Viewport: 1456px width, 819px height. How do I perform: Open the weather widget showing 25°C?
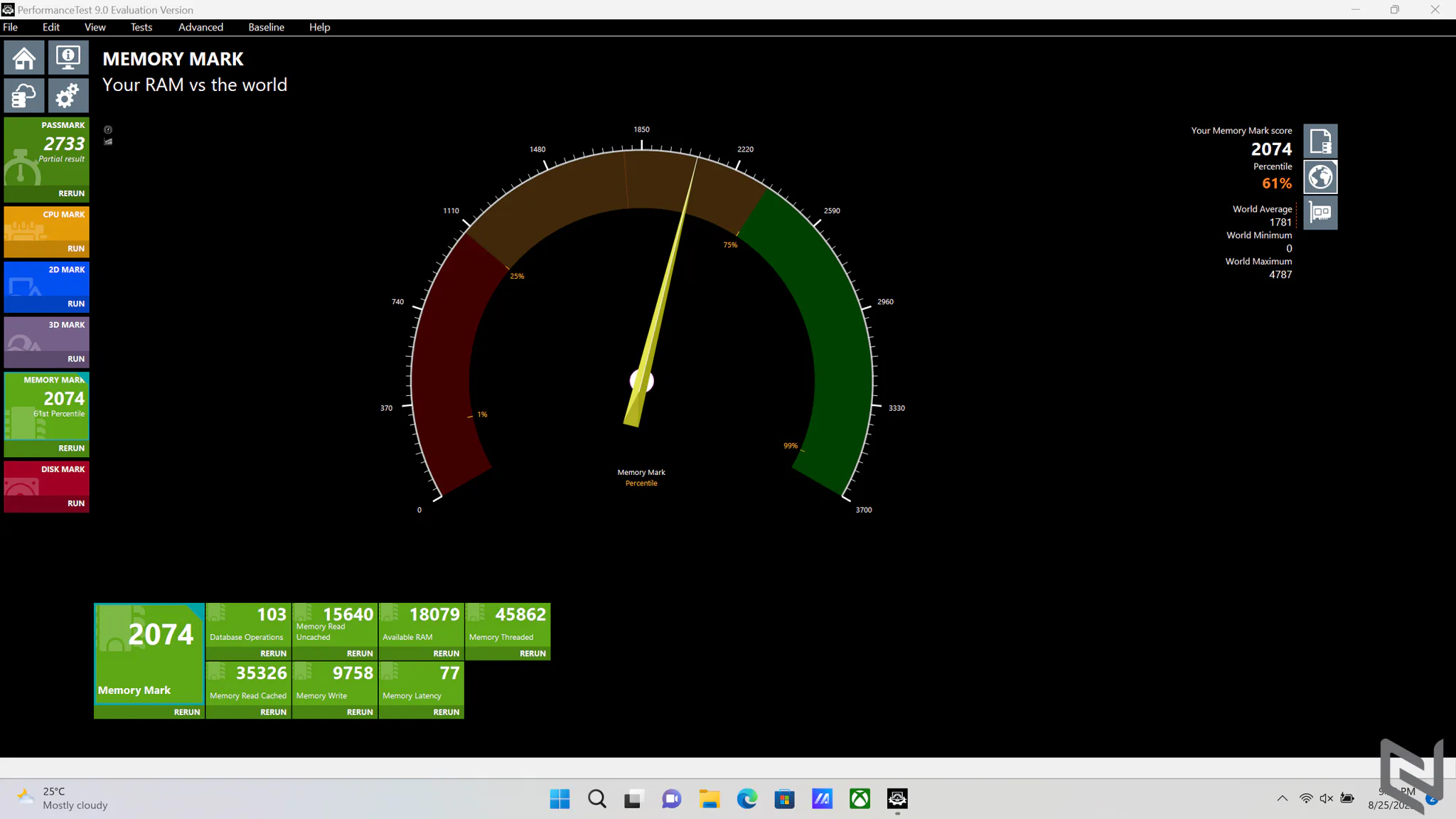63,798
